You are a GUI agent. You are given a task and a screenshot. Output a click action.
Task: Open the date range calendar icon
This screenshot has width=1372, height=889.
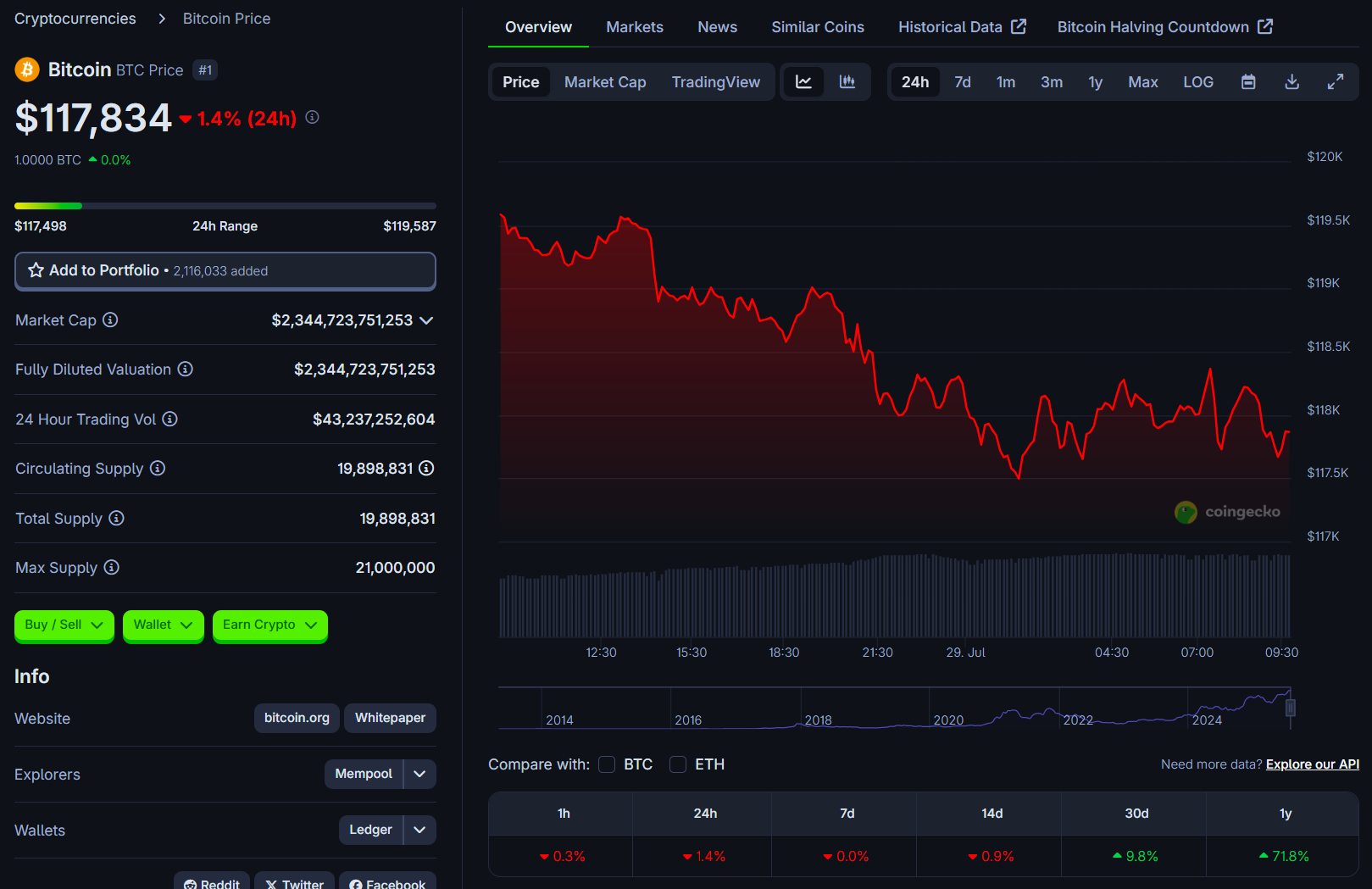pos(1248,82)
